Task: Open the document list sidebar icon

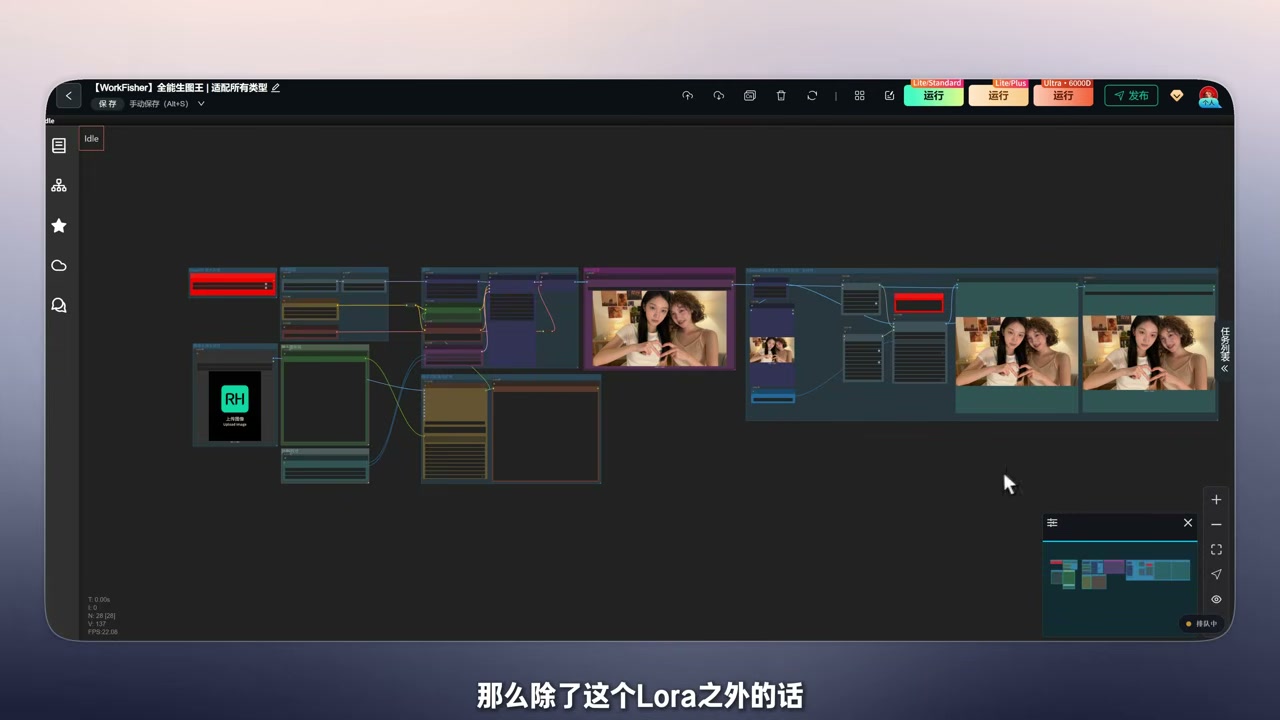Action: click(x=59, y=146)
